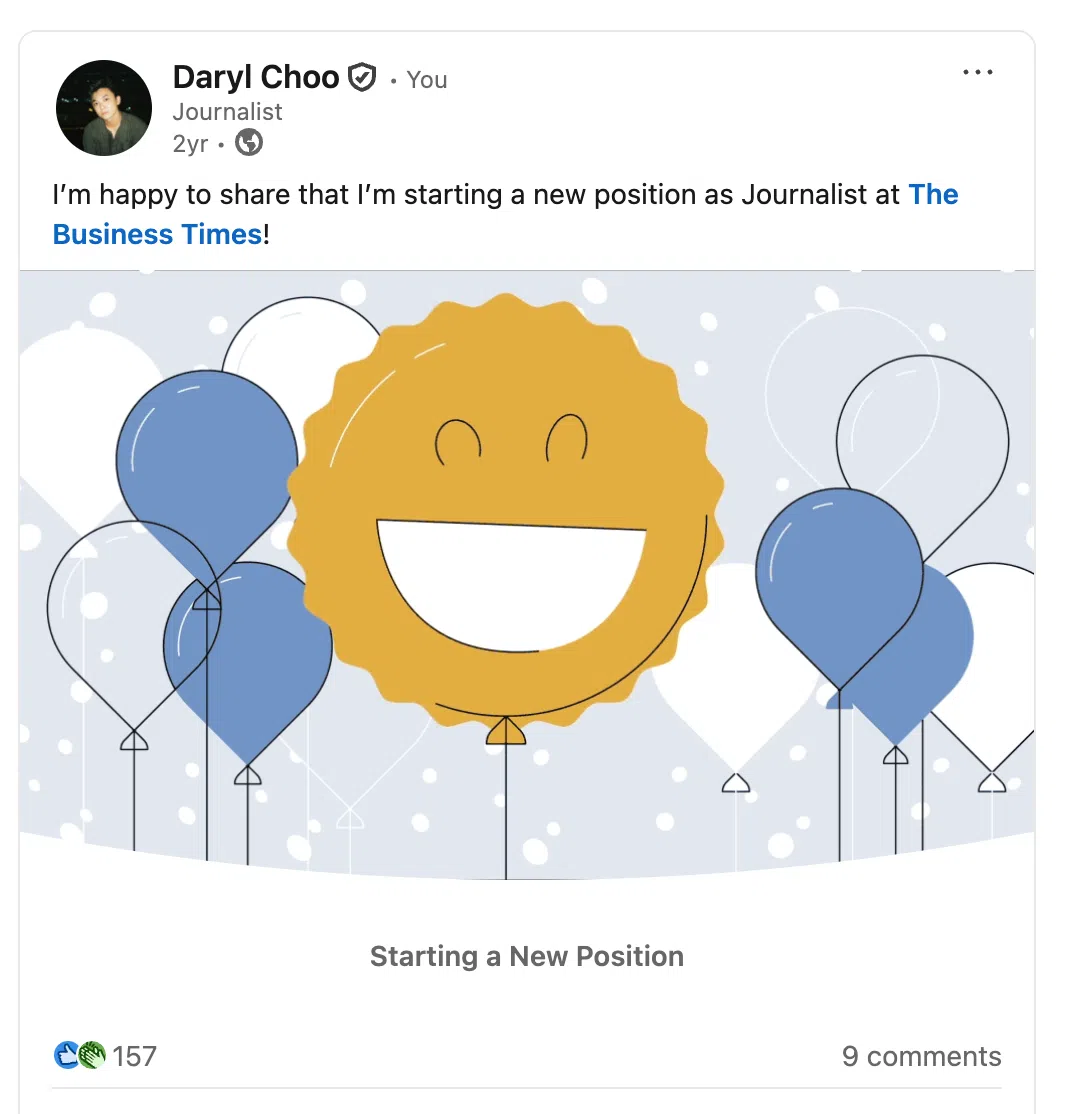
Task: Click the verified shield badge beside the name
Action: (362, 77)
